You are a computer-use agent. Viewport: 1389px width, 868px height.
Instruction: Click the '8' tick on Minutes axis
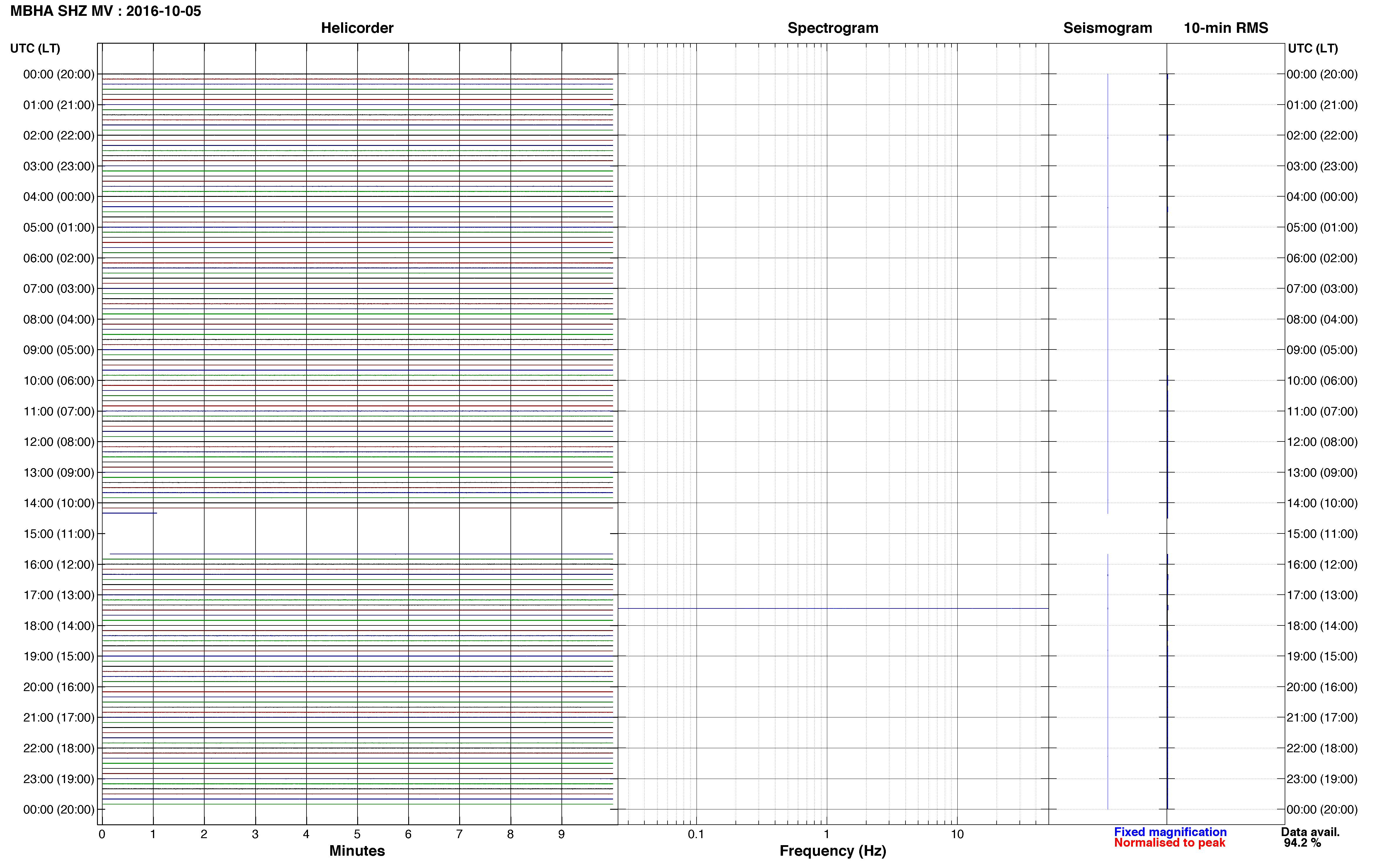[510, 835]
